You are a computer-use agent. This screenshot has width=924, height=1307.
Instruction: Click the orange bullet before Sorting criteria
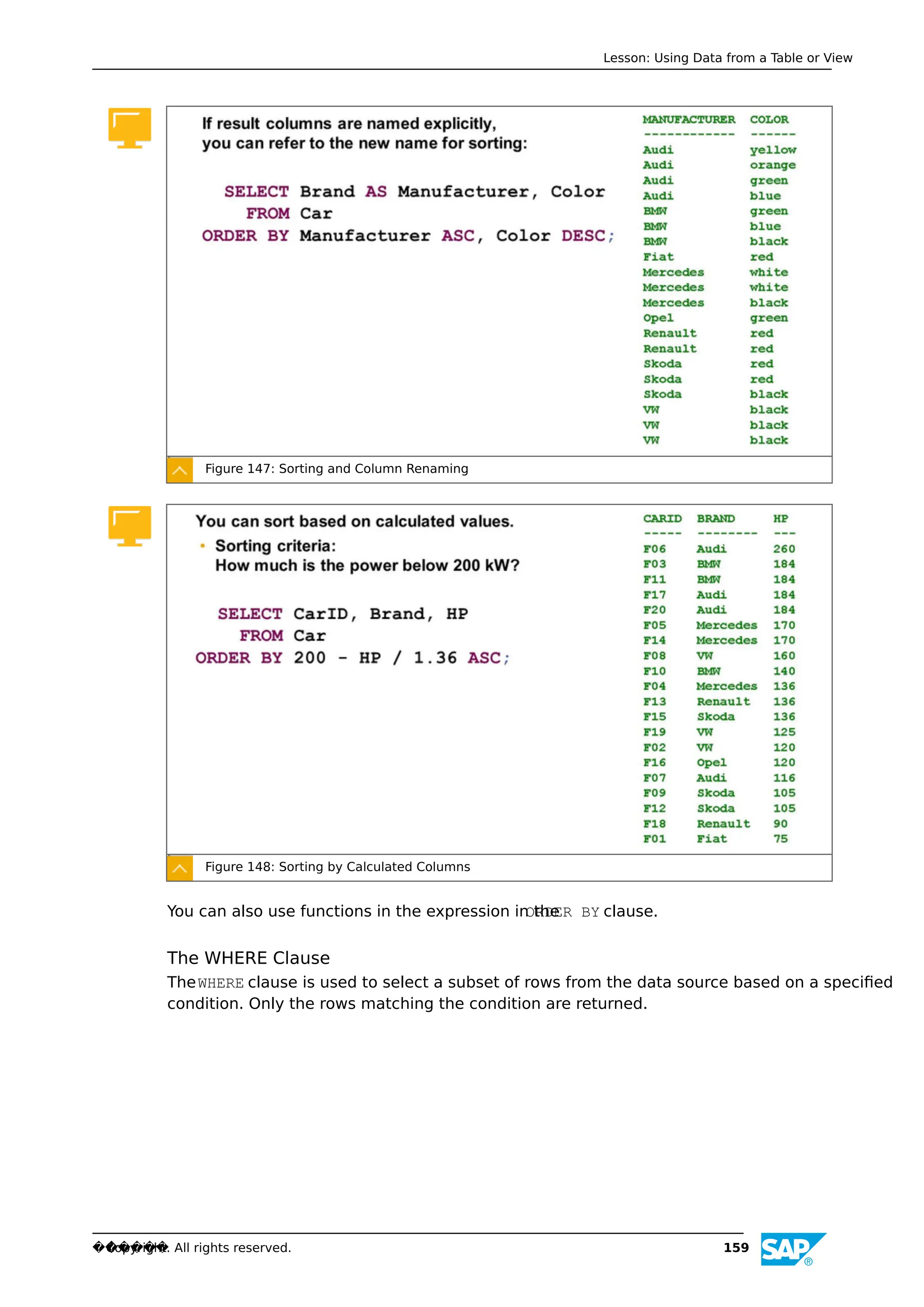(x=202, y=546)
